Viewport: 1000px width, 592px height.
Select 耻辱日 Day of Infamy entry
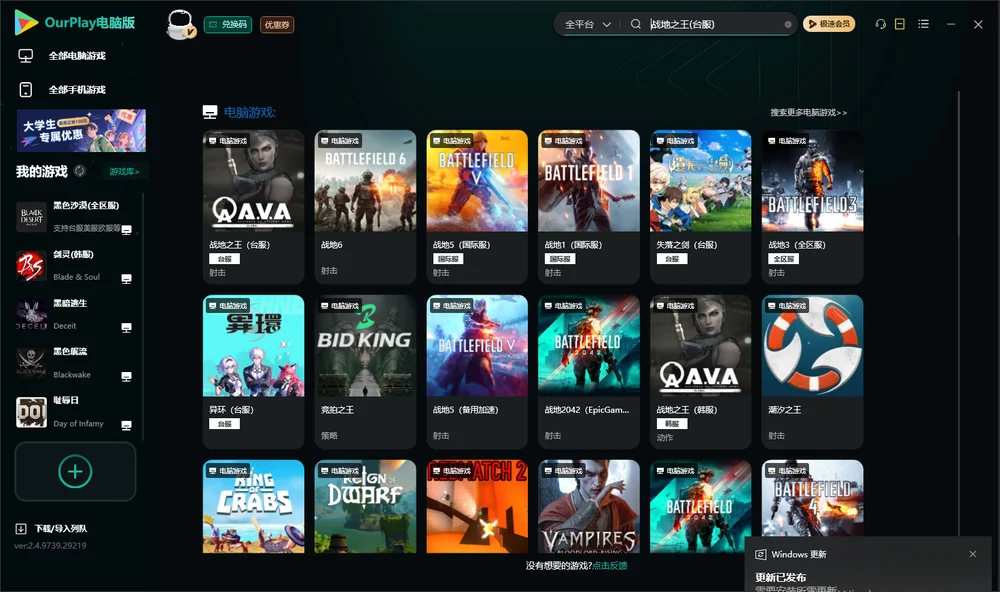pos(75,412)
